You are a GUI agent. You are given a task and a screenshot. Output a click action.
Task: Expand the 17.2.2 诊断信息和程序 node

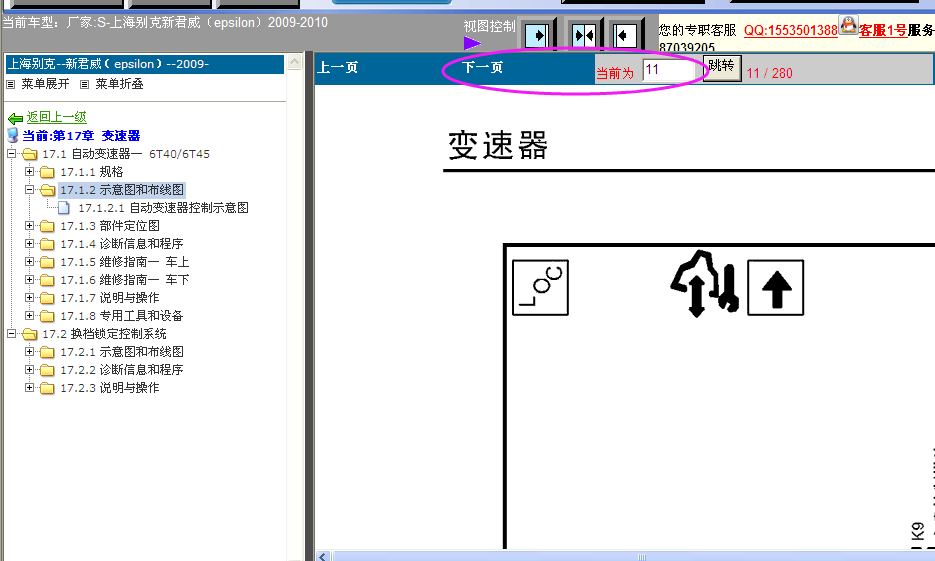29,369
